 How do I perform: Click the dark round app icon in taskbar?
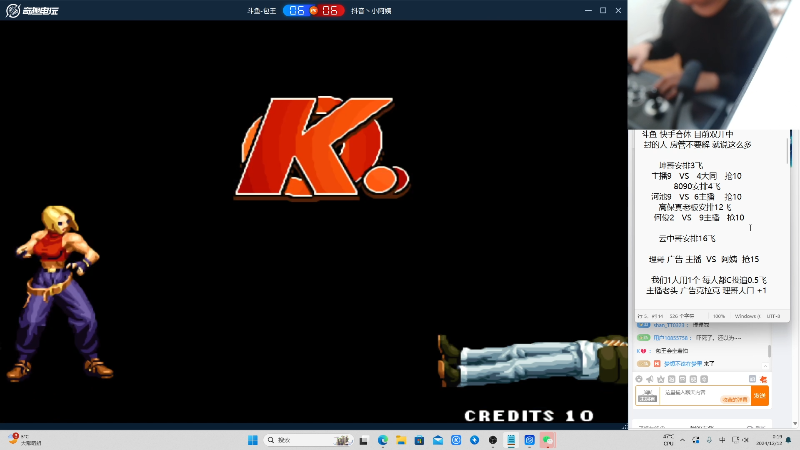(493, 440)
